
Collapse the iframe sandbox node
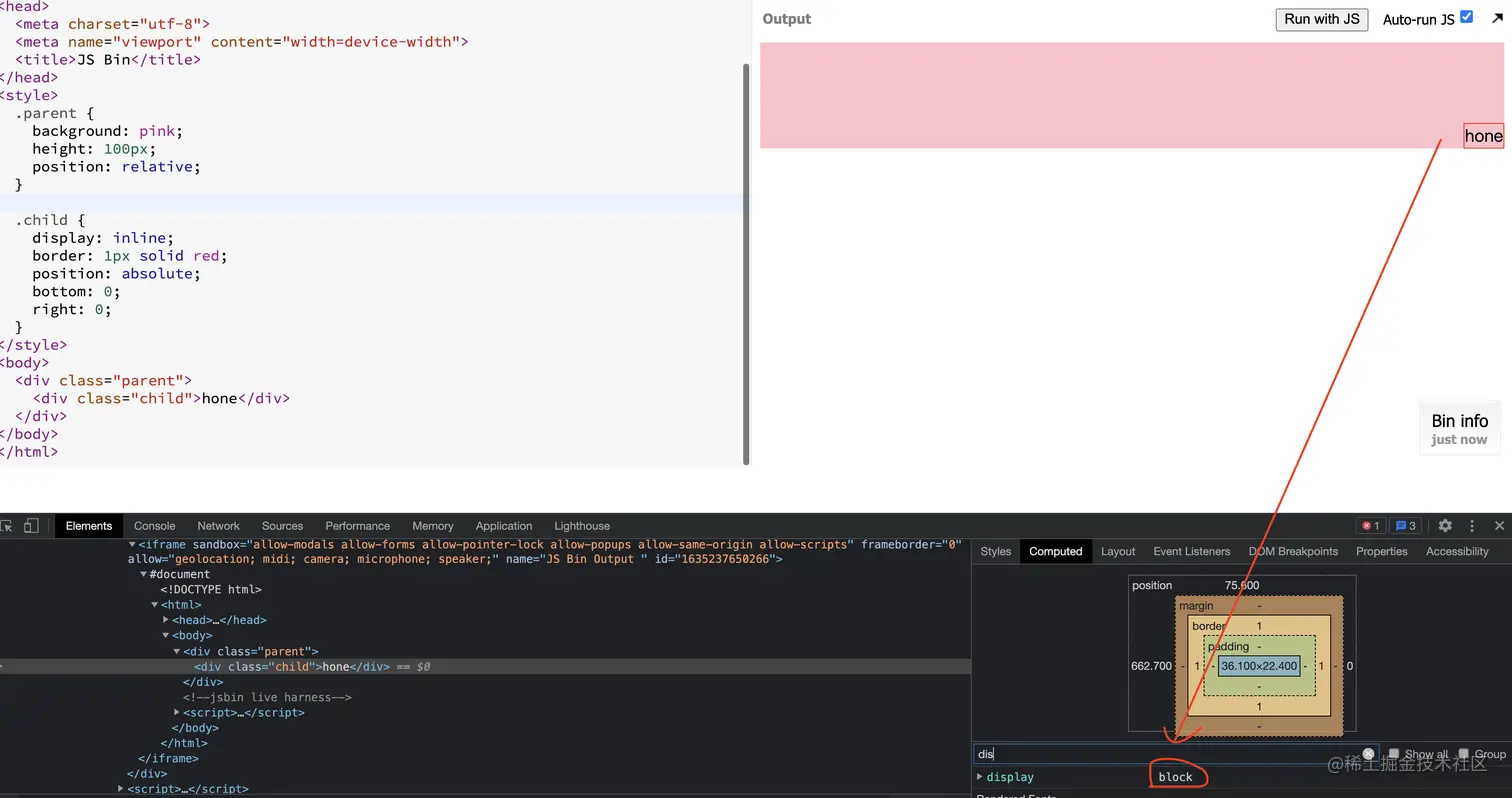(x=132, y=545)
